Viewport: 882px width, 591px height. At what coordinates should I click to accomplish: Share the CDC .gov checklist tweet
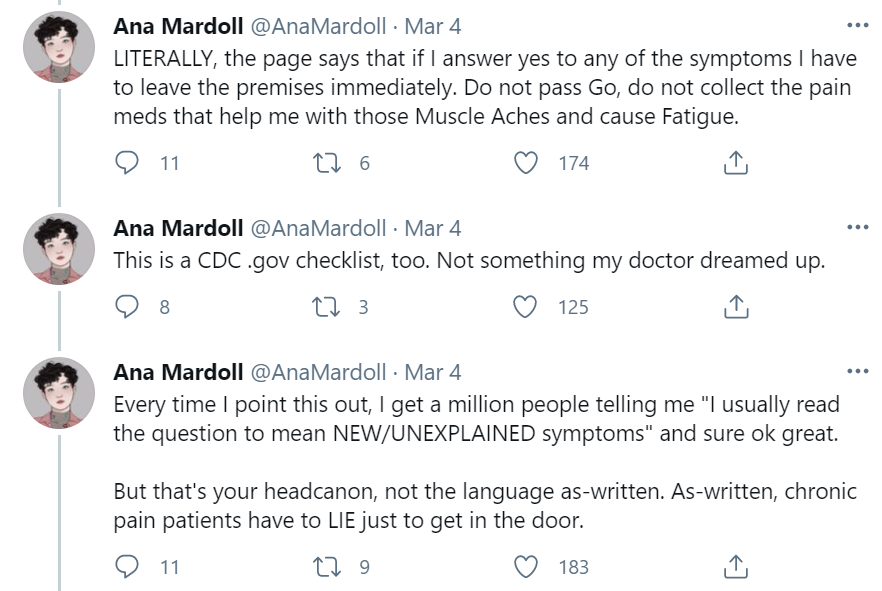tap(735, 307)
